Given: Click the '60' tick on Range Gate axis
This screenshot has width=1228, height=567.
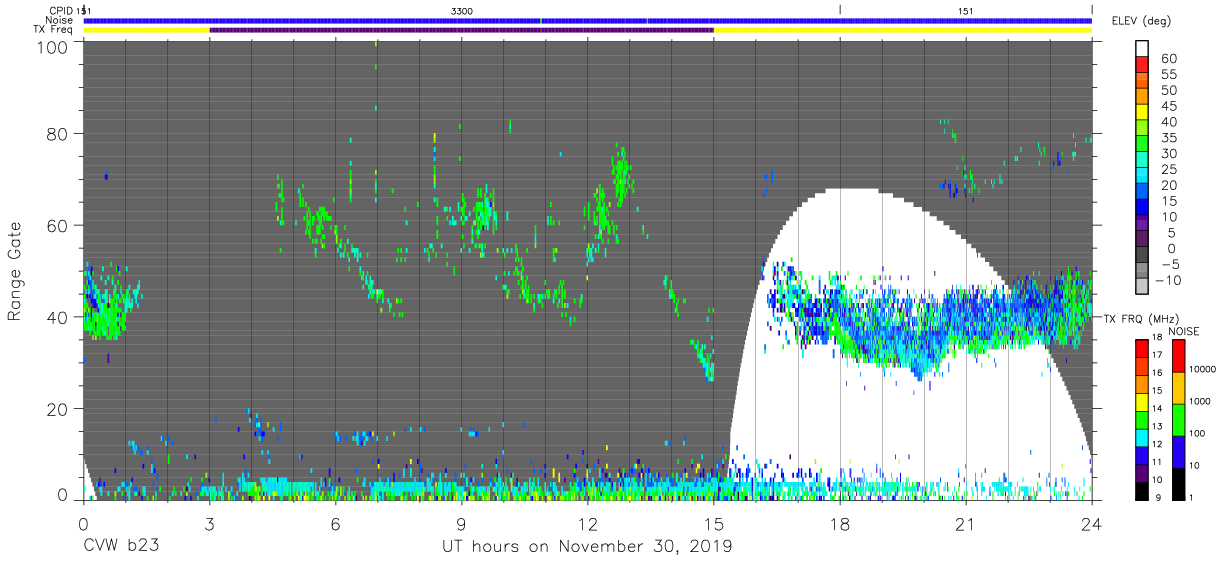Looking at the screenshot, I should [x=58, y=225].
